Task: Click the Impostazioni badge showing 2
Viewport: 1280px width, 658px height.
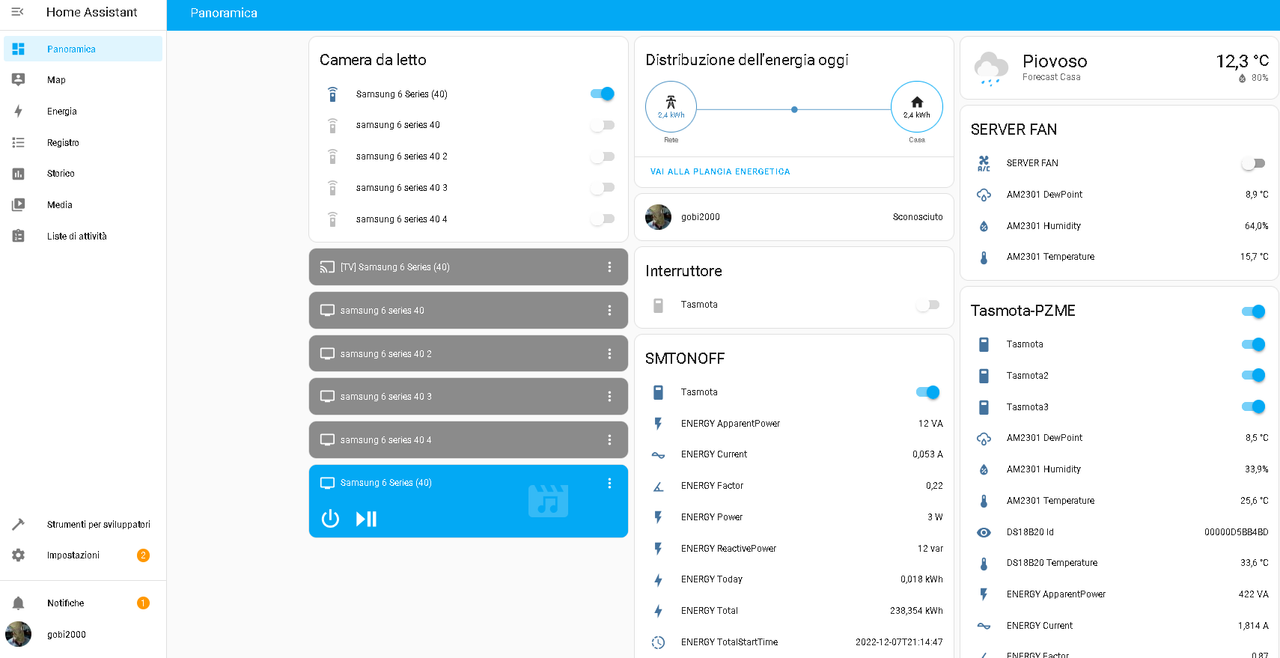Action: click(143, 555)
